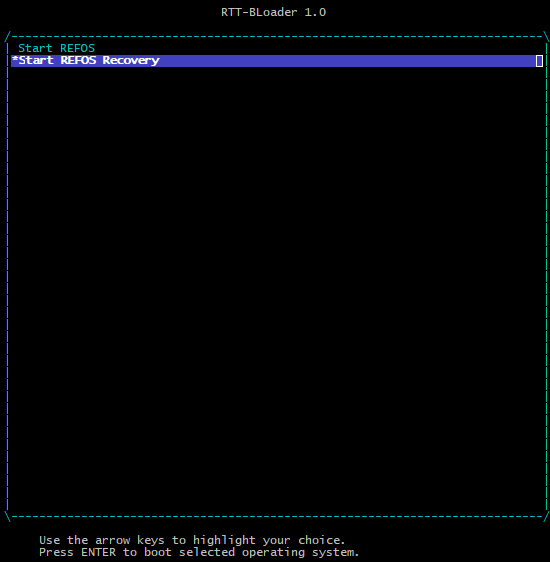Viewport: 550px width, 562px height.
Task: Click the version number 1.0 in the title
Action: tap(315, 12)
